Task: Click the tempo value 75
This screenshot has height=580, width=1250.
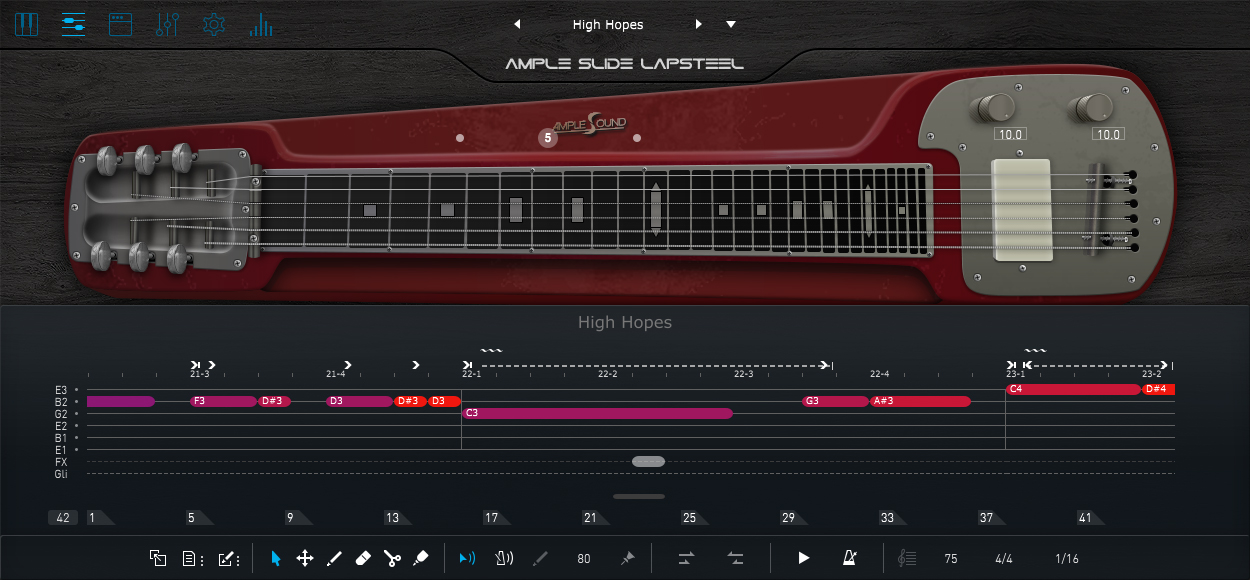Action: [x=951, y=559]
